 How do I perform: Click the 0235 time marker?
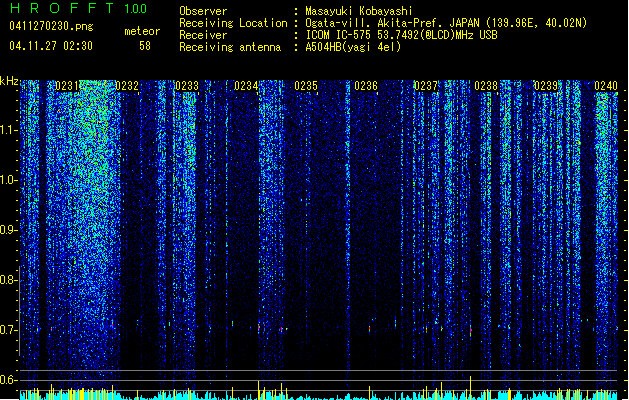tap(306, 86)
